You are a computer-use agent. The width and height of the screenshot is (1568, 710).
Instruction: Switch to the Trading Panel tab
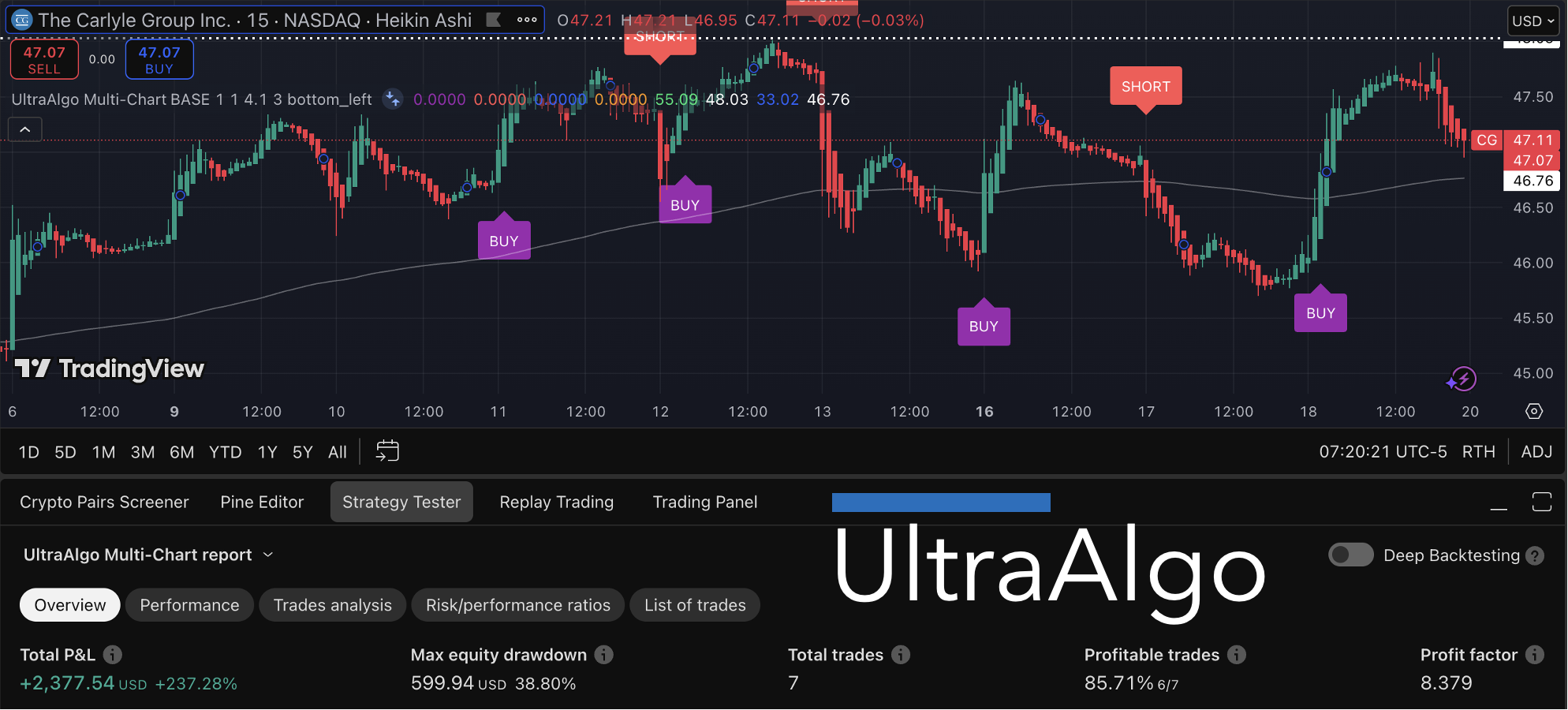coord(705,502)
